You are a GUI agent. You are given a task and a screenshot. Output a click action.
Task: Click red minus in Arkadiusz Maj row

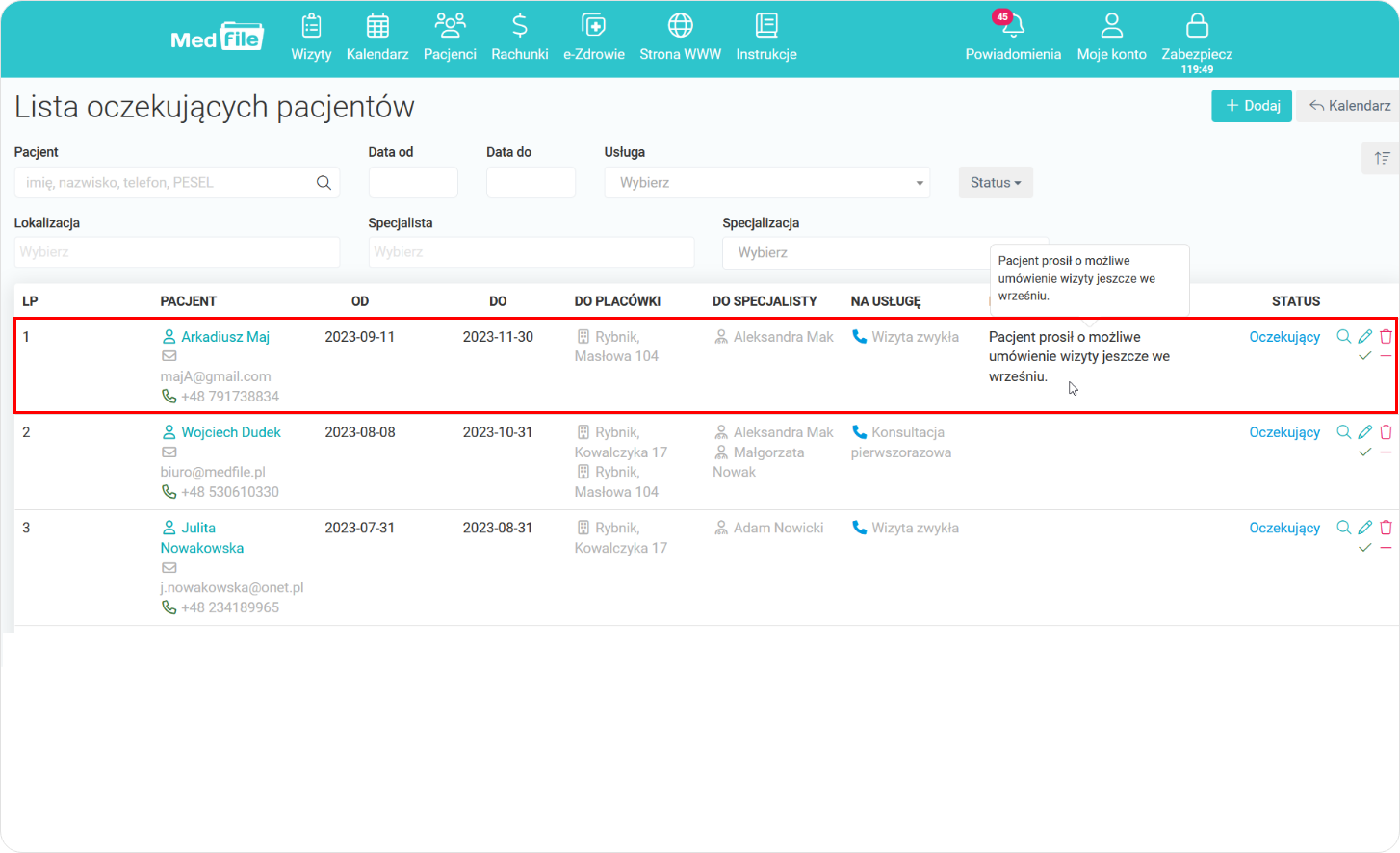click(1386, 356)
